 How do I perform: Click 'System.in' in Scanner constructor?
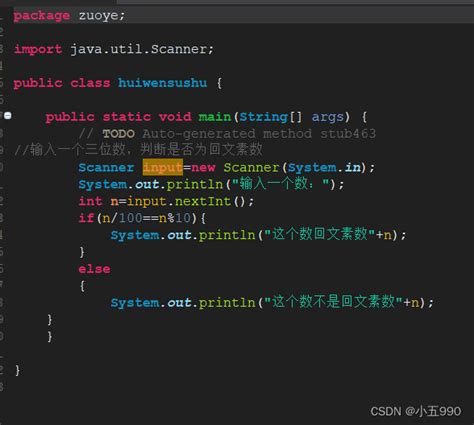324,167
